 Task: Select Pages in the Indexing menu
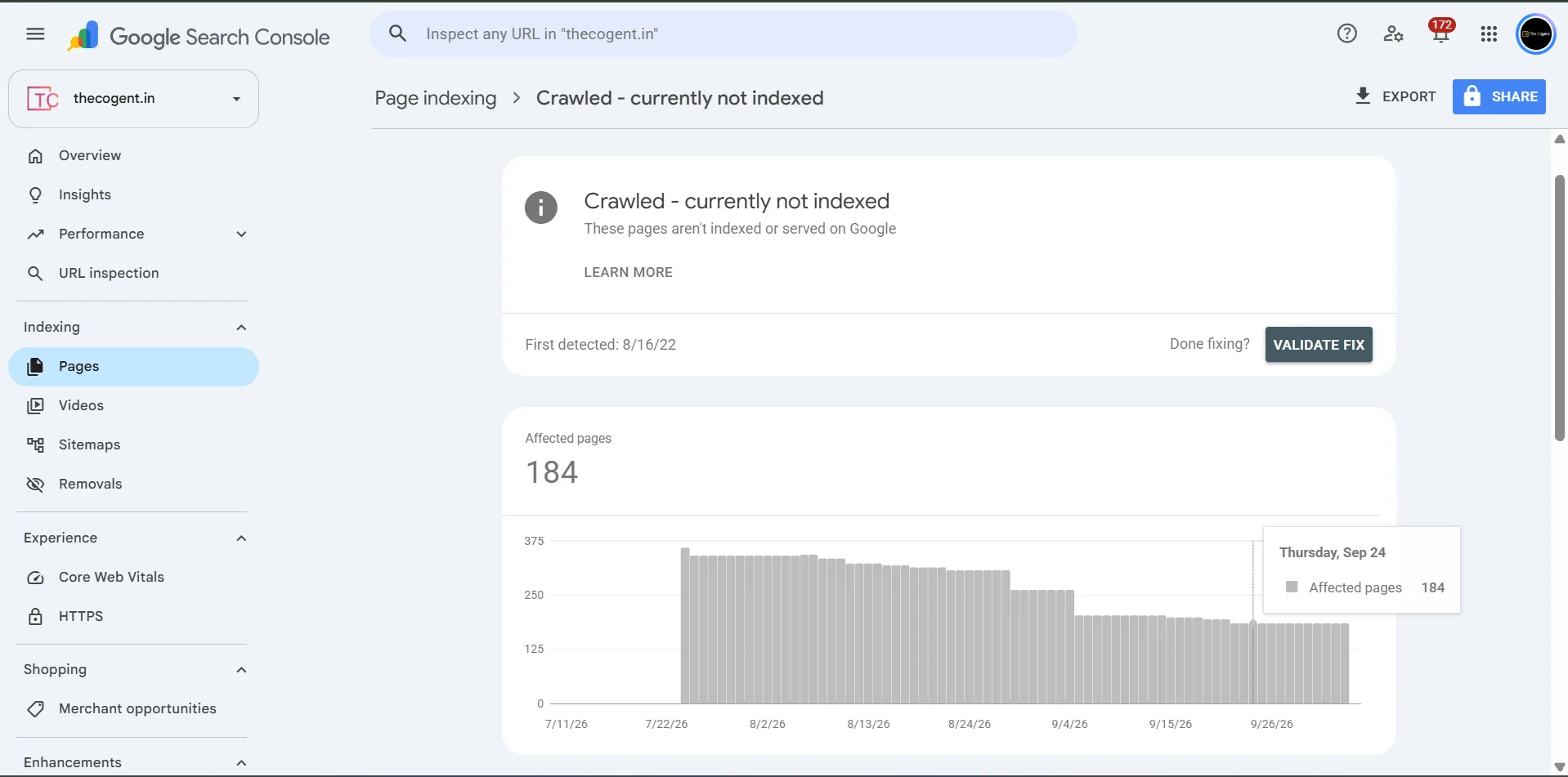[x=133, y=366]
